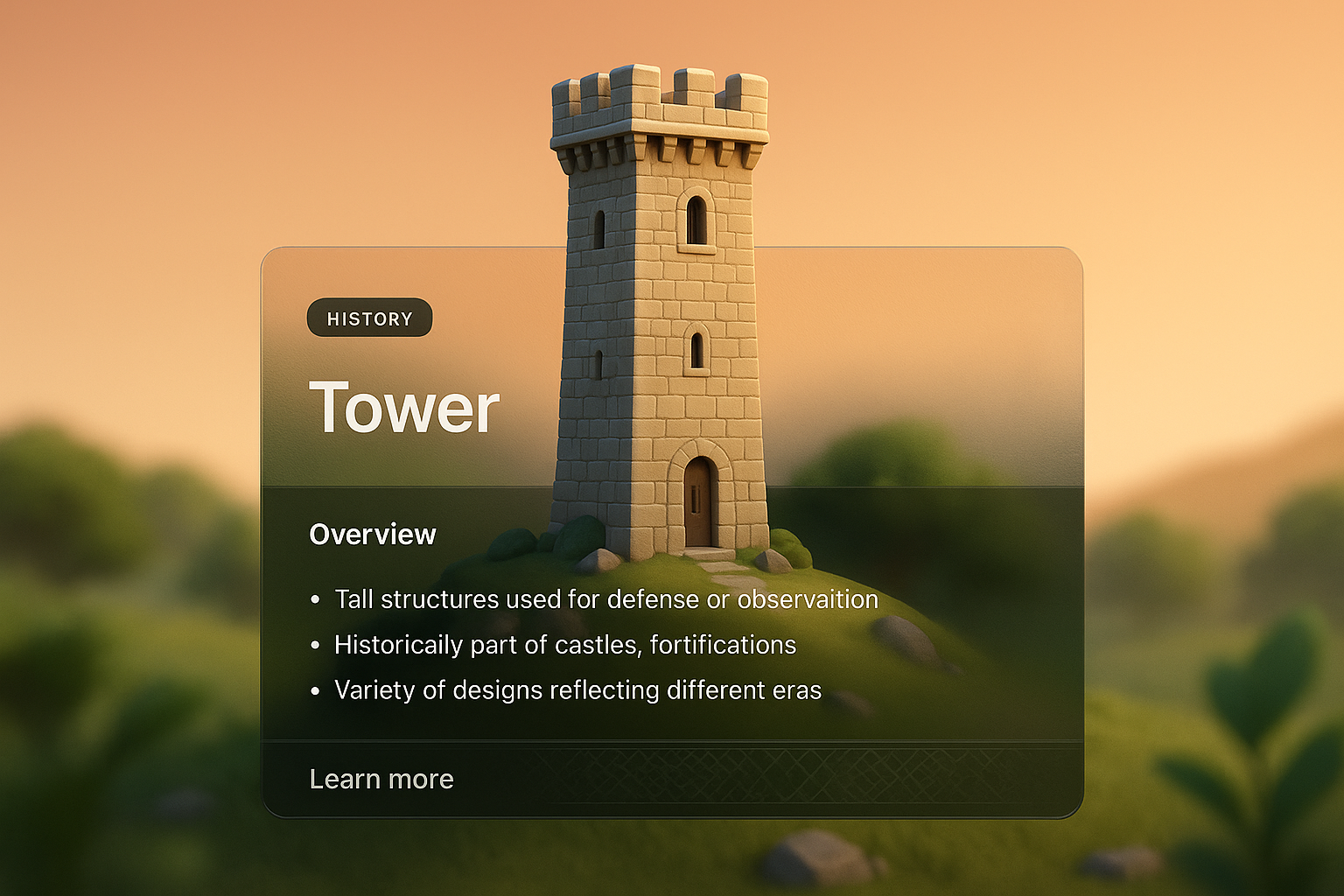Expand the Overview section heading
This screenshot has width=1344, height=896.
click(371, 534)
